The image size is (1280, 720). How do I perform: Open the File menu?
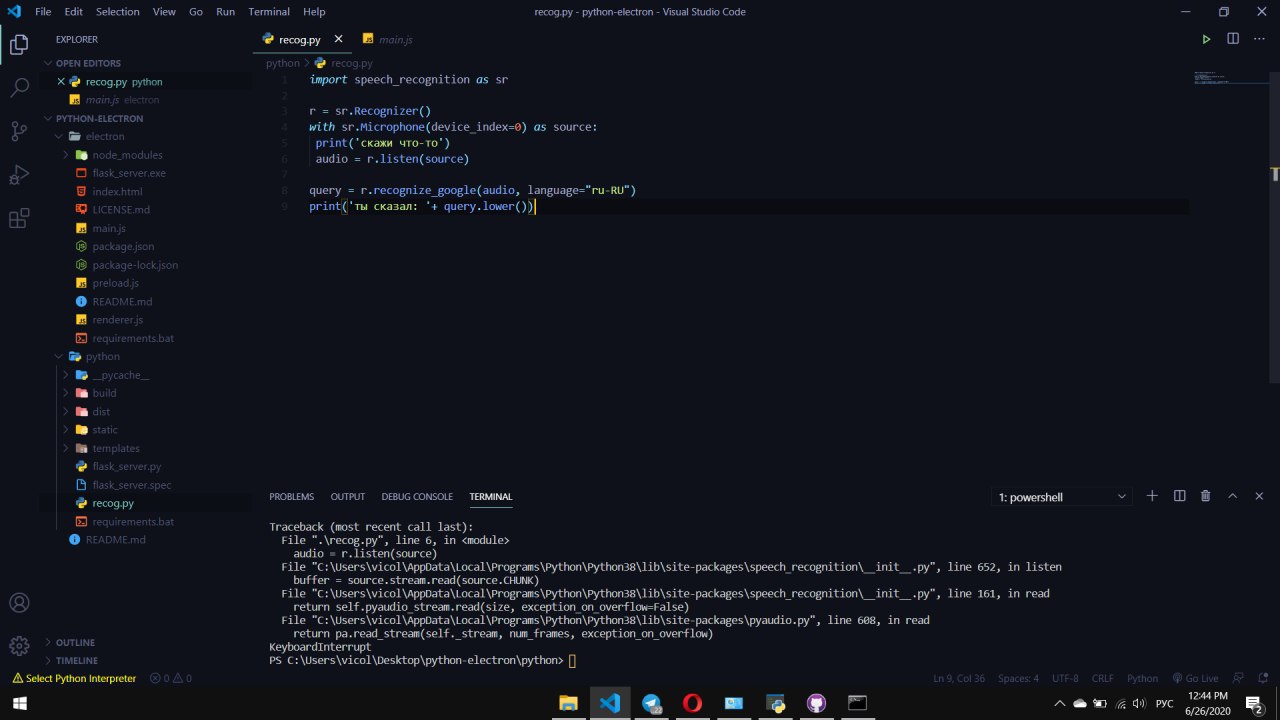point(43,12)
